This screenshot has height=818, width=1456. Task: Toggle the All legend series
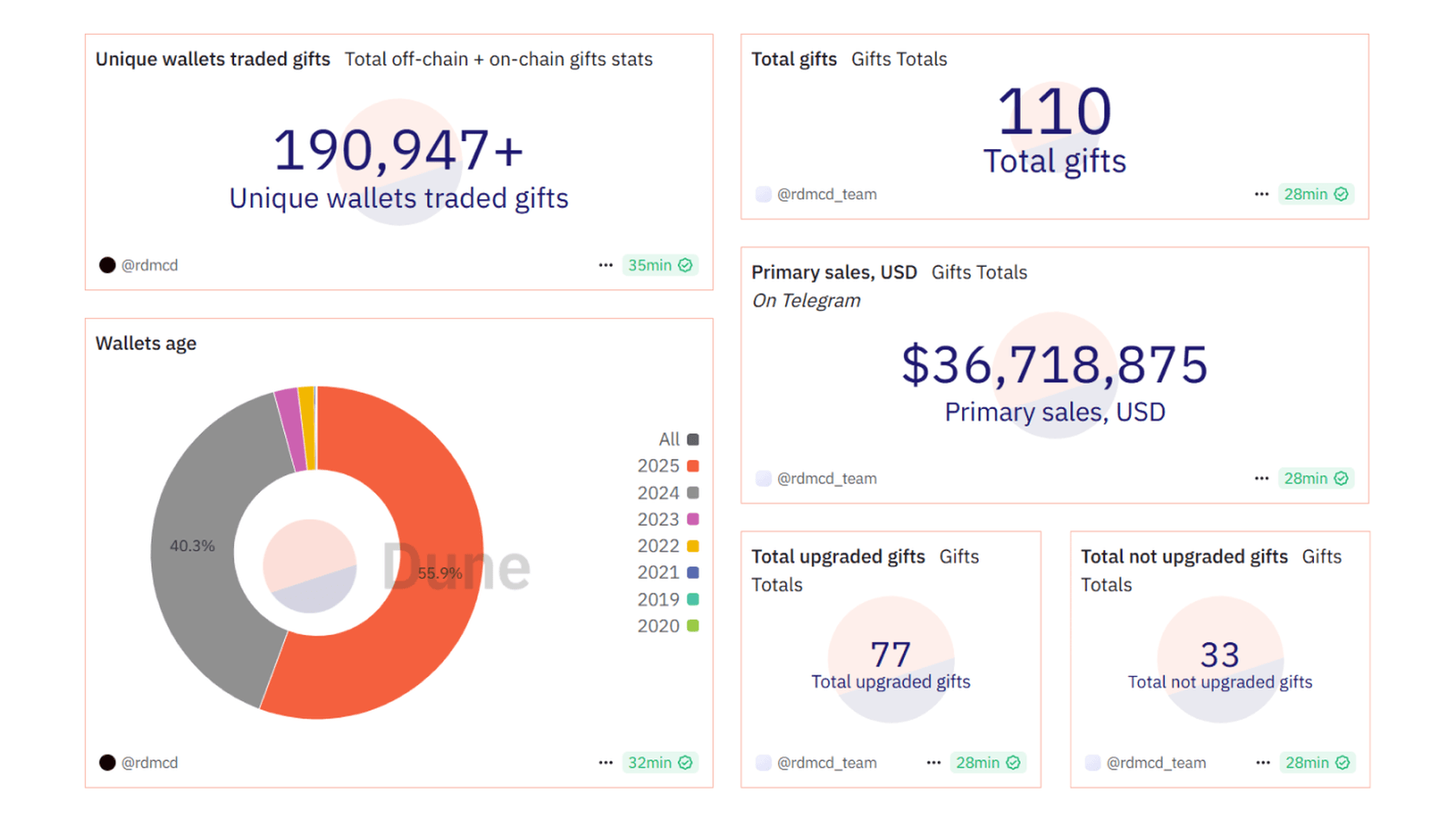[679, 439]
